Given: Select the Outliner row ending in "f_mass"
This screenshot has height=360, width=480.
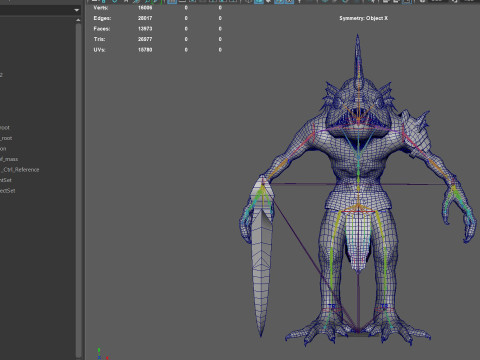Looking at the screenshot, I should (9, 159).
